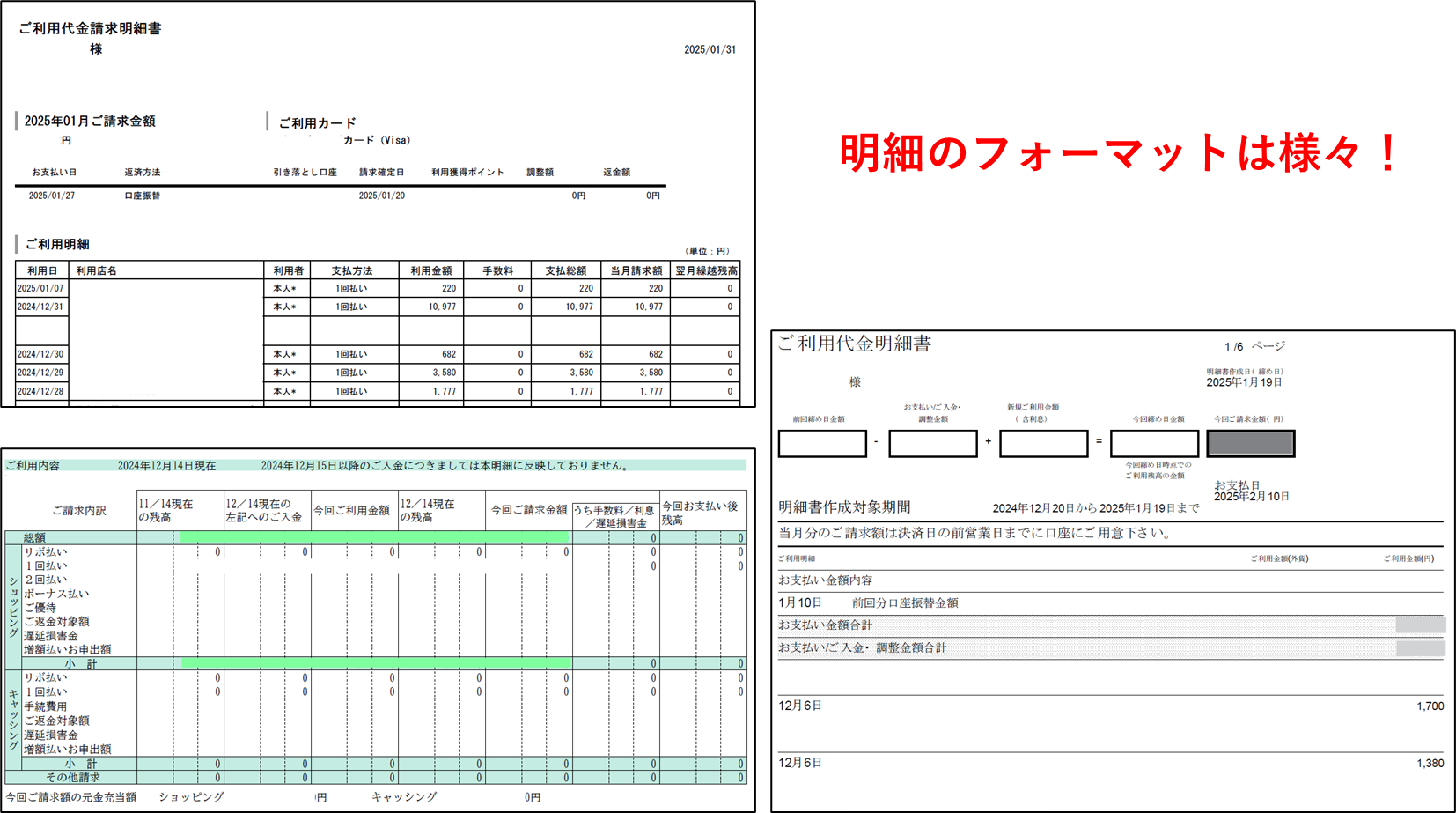Click the 1/6 ページ page indicator

coord(1254,347)
